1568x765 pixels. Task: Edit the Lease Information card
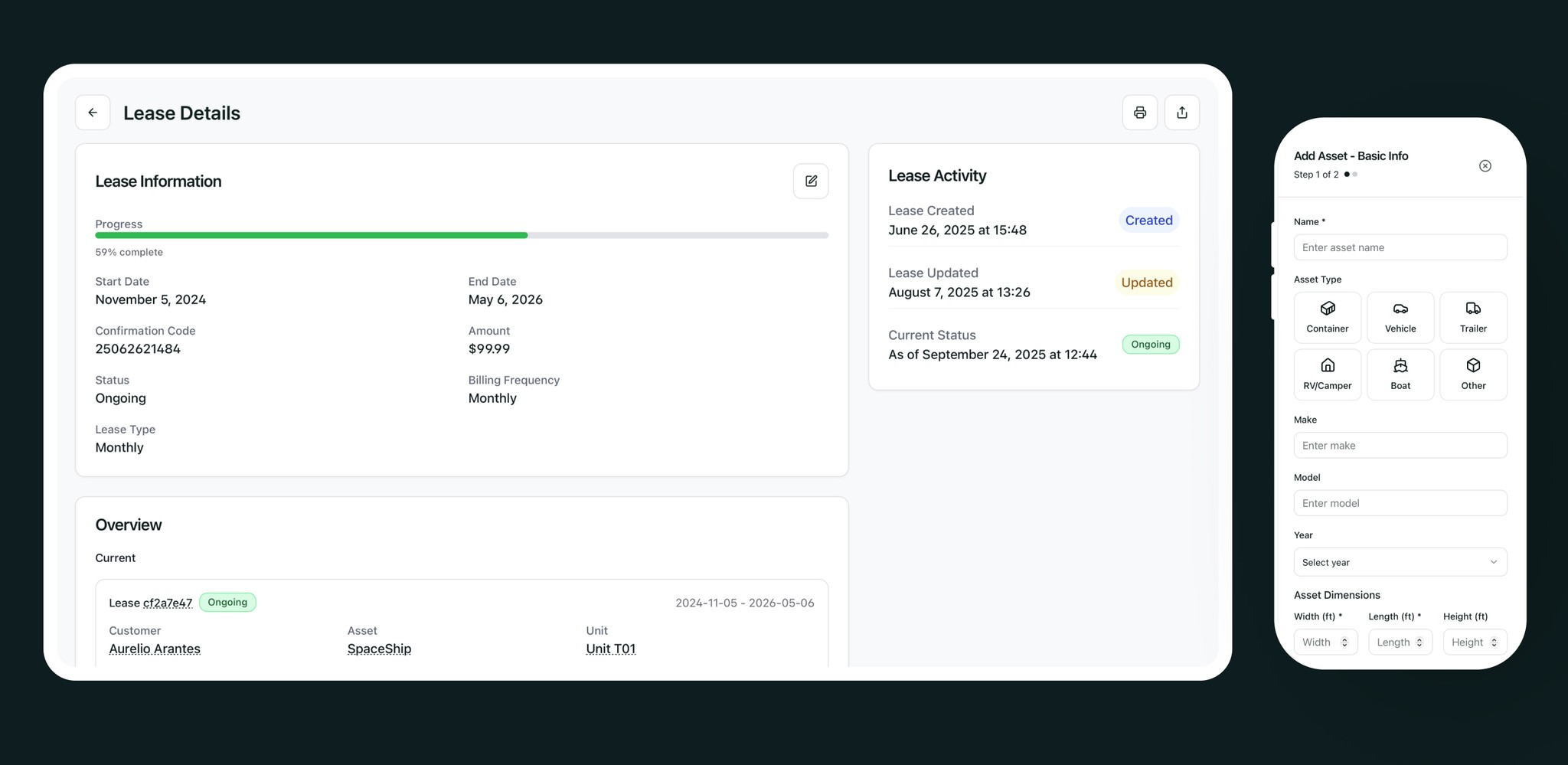[x=811, y=181]
